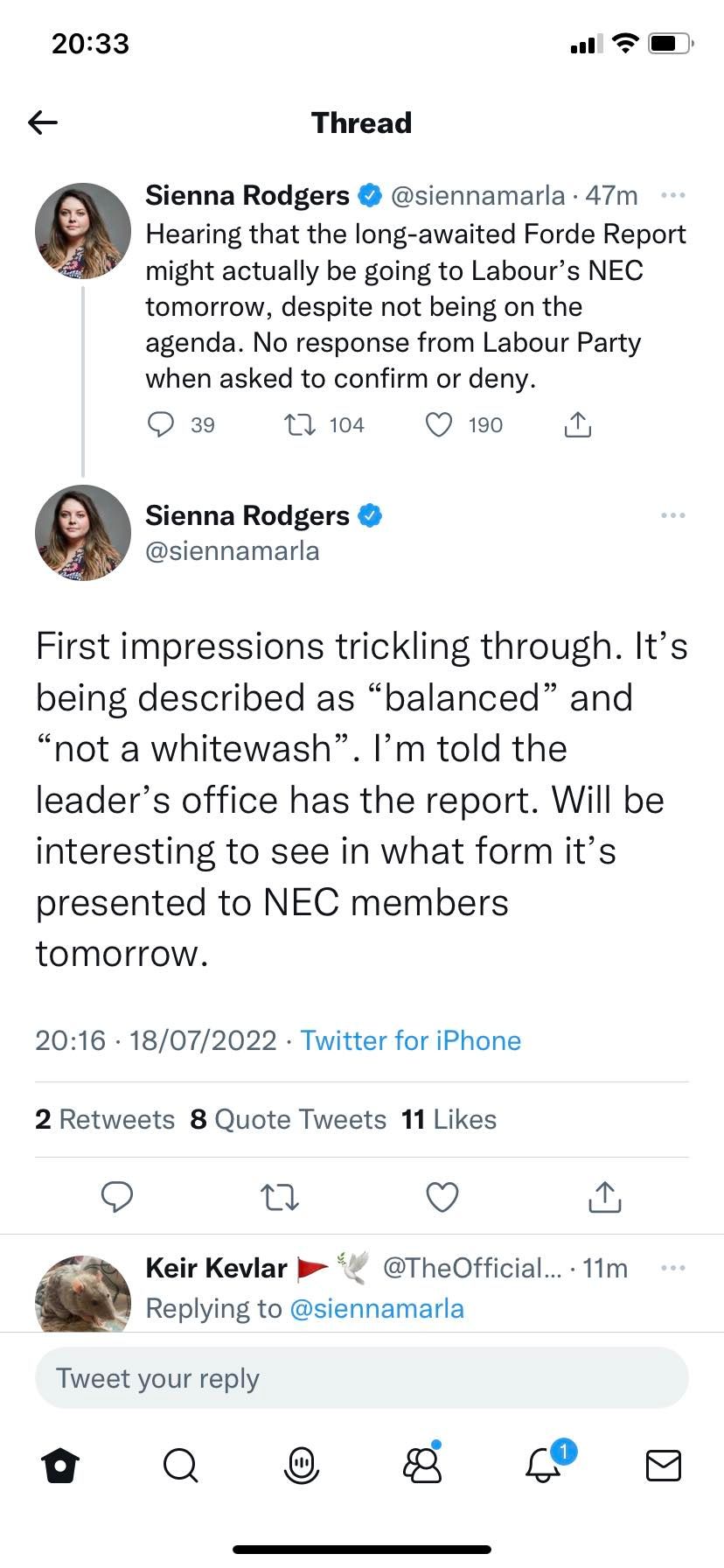The height and width of the screenshot is (1568, 724).
Task: Open Notifications bell with 1 badge
Action: [544, 1463]
